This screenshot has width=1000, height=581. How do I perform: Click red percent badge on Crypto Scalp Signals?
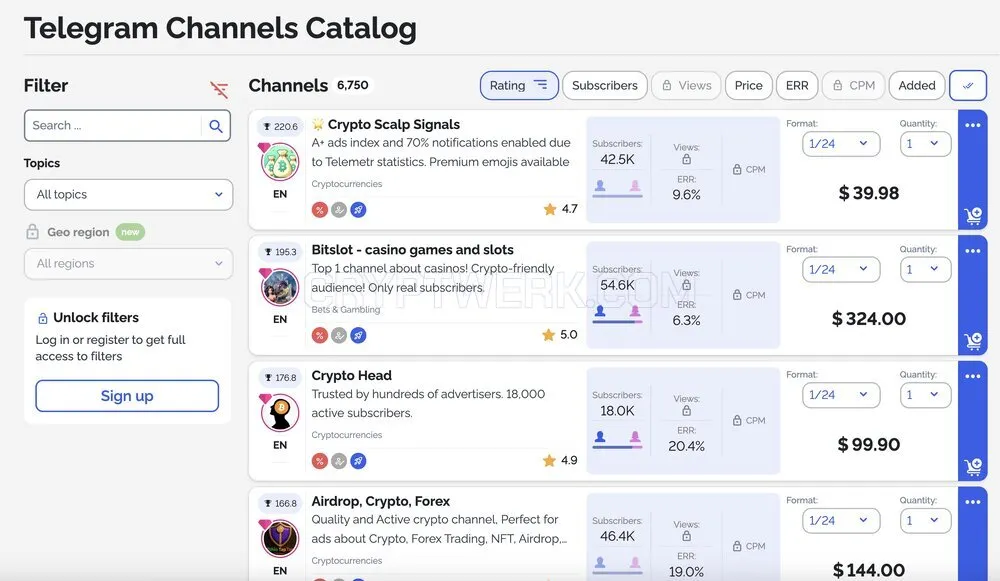[320, 210]
